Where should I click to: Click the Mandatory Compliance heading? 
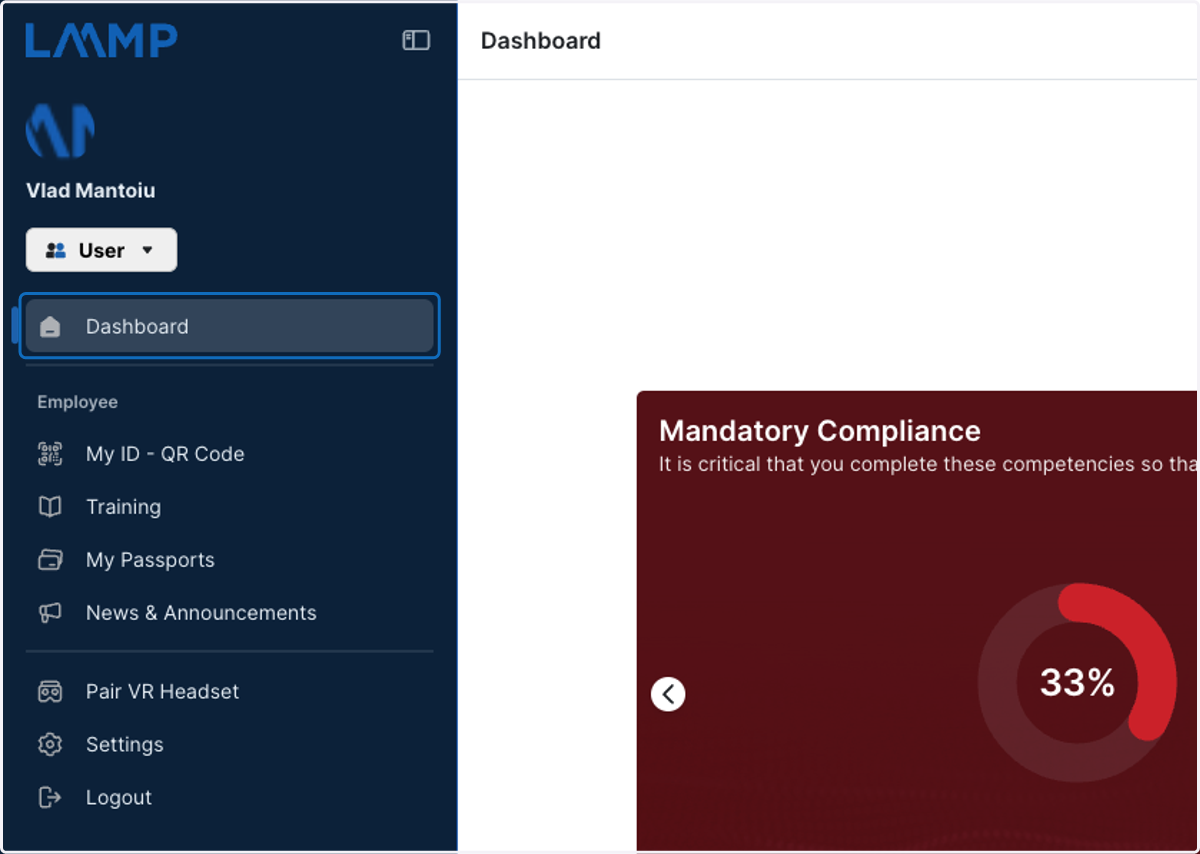coord(820,431)
